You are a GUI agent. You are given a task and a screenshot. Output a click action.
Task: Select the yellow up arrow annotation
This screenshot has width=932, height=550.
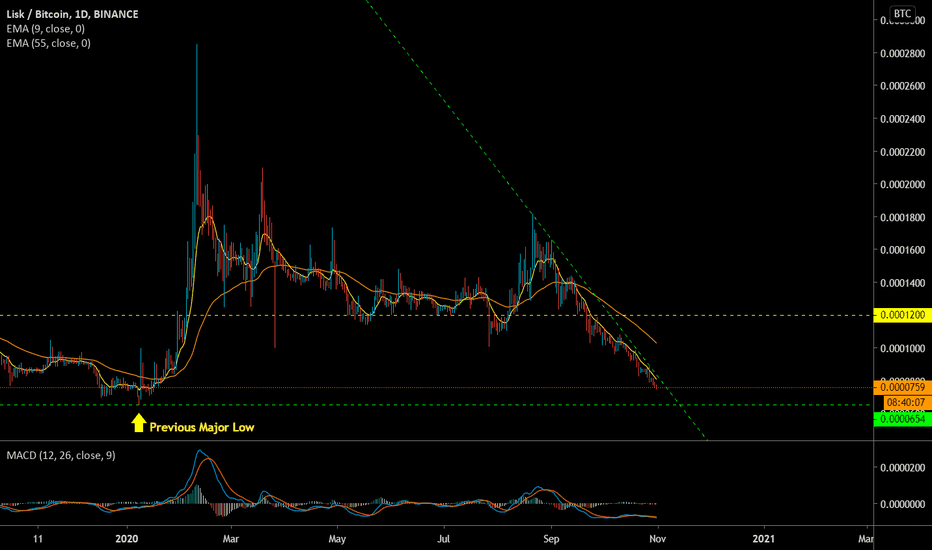point(138,423)
